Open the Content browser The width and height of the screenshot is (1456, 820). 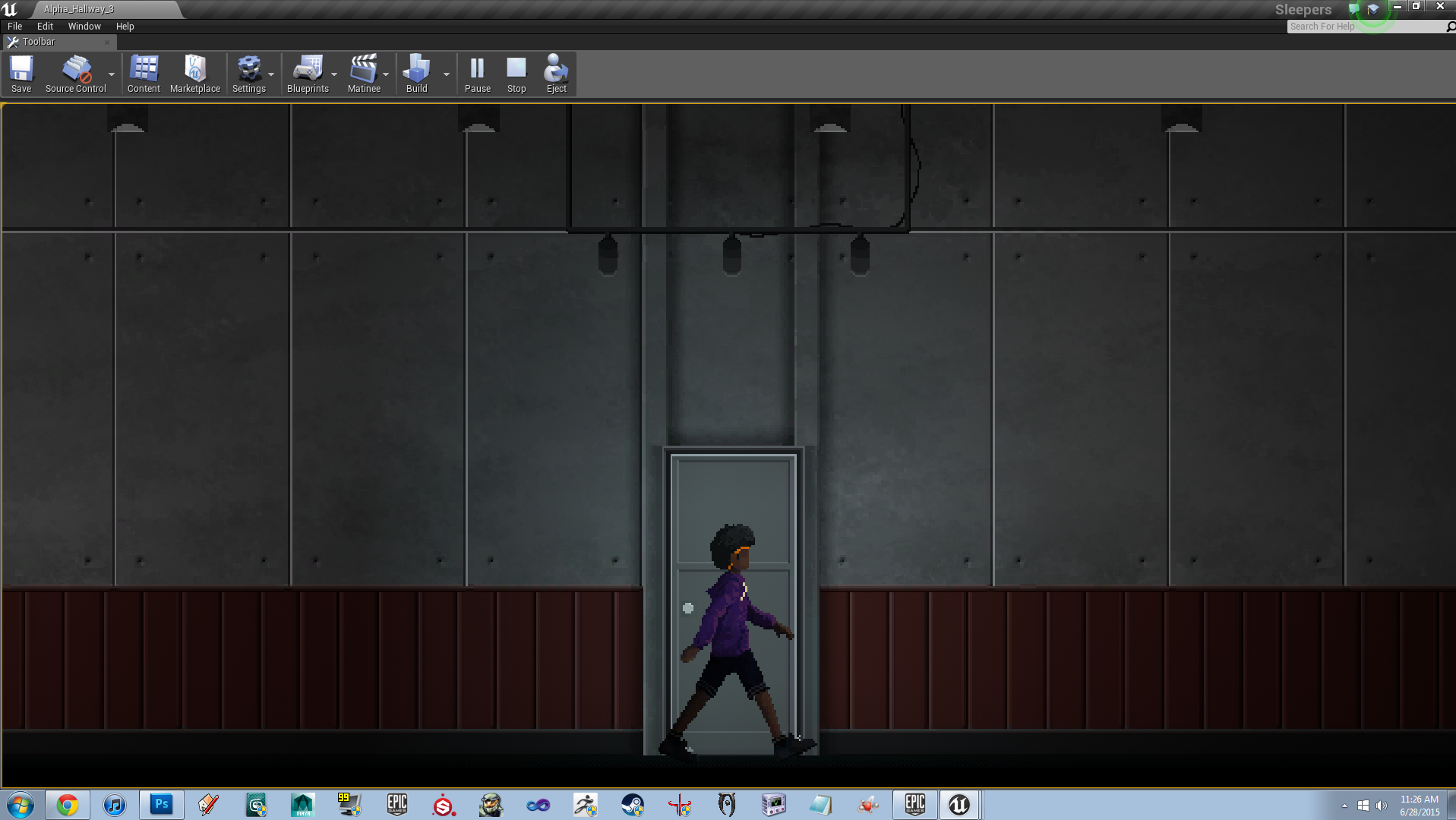pos(144,74)
